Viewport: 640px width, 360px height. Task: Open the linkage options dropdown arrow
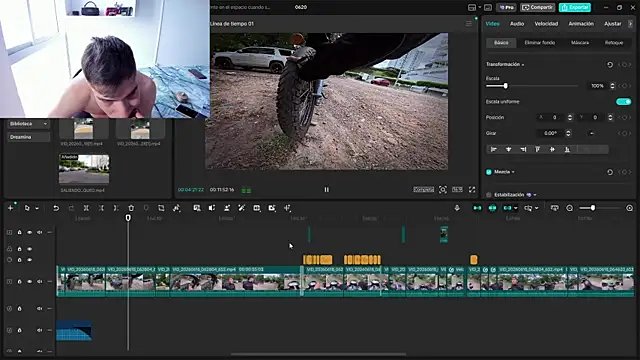point(516,208)
